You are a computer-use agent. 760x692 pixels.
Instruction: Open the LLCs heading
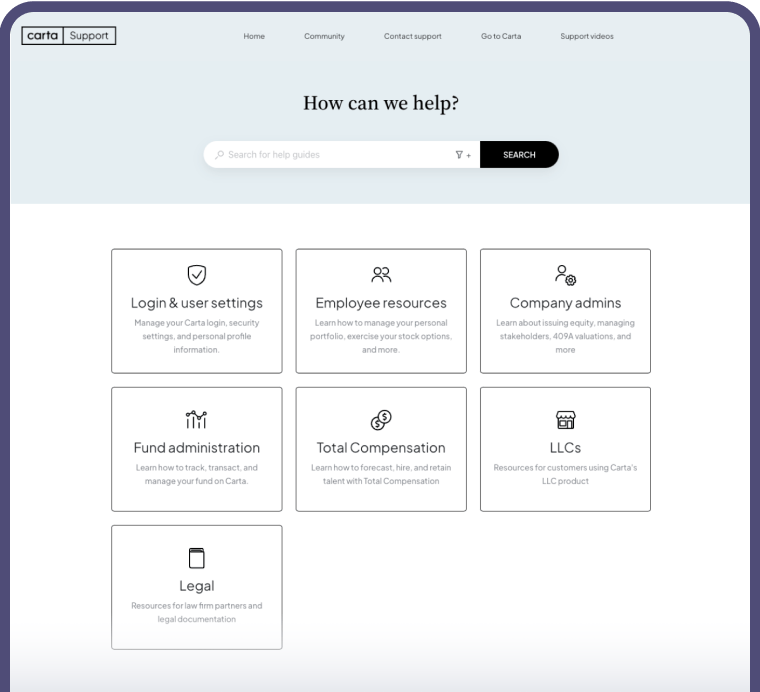point(565,448)
